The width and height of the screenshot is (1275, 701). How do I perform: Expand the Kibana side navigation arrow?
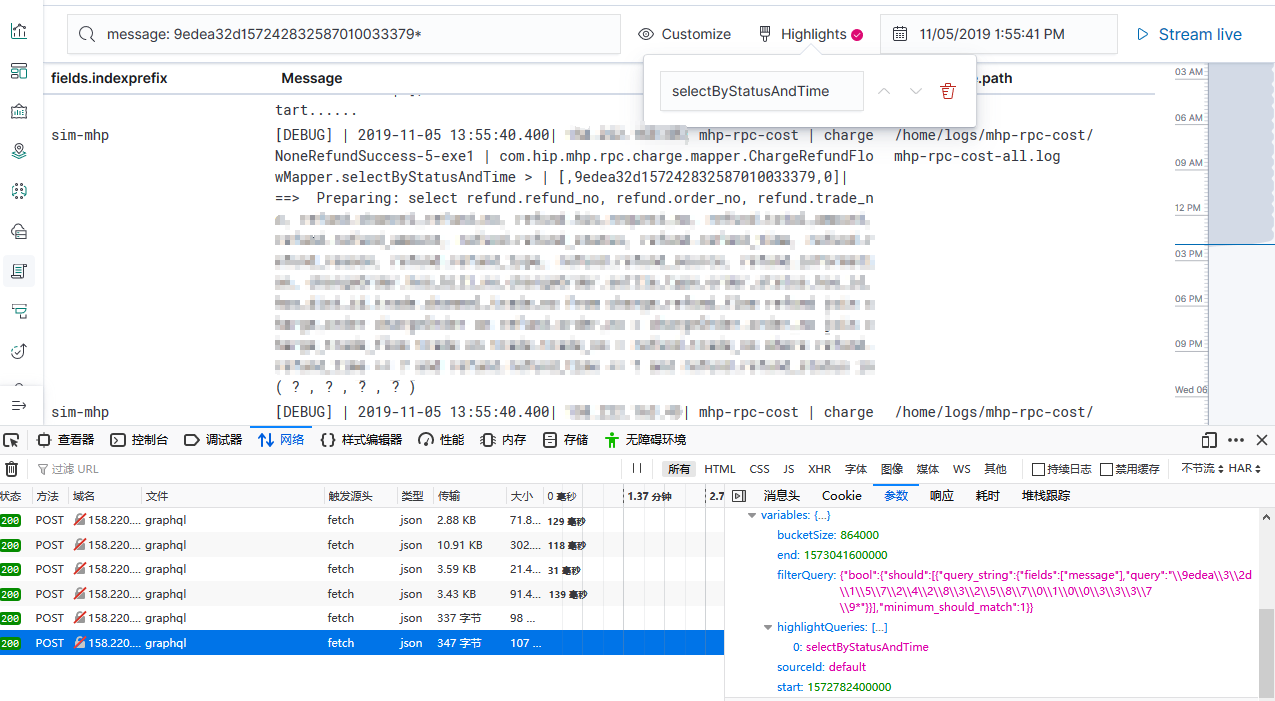[x=19, y=405]
